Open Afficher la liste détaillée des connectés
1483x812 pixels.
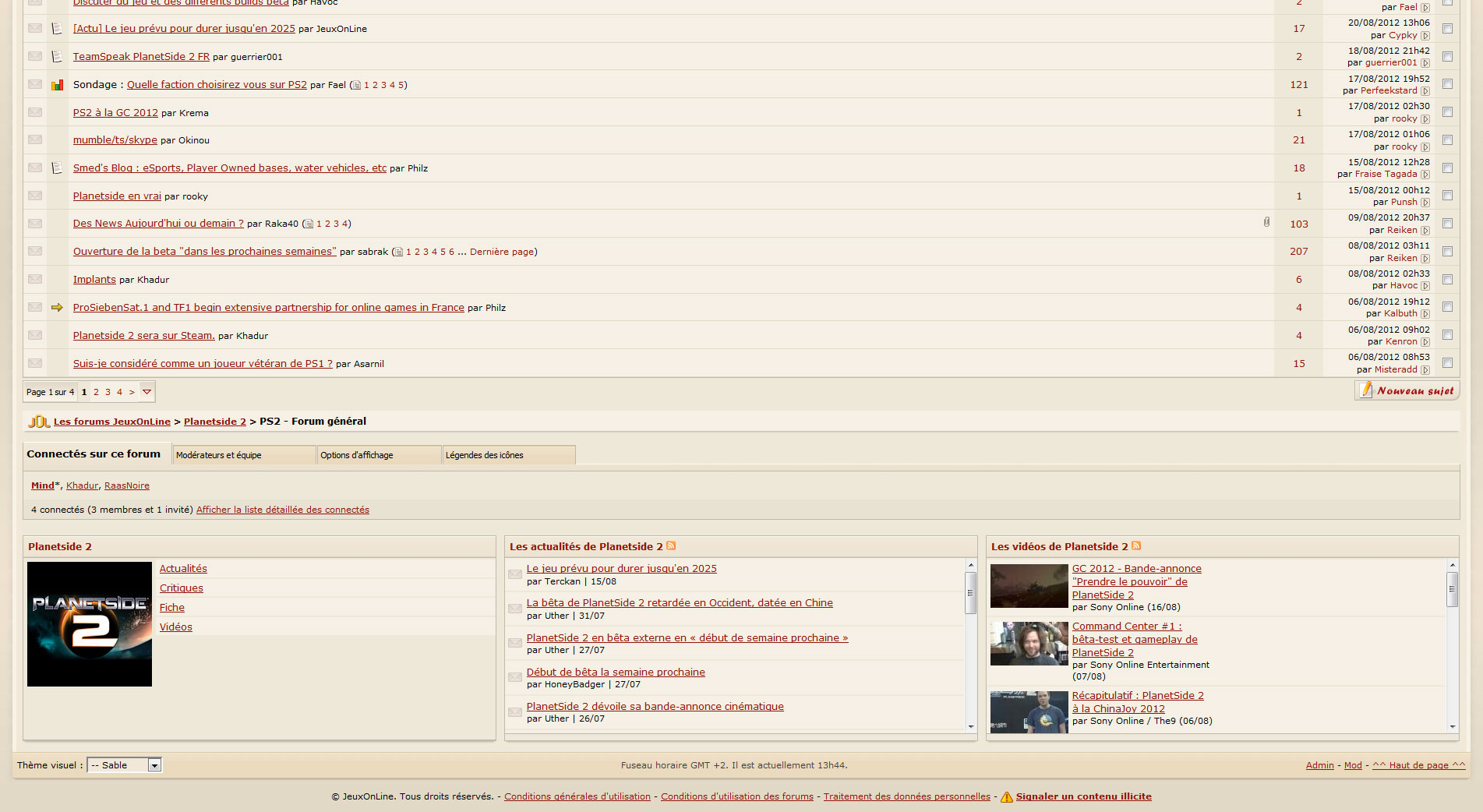tap(283, 510)
